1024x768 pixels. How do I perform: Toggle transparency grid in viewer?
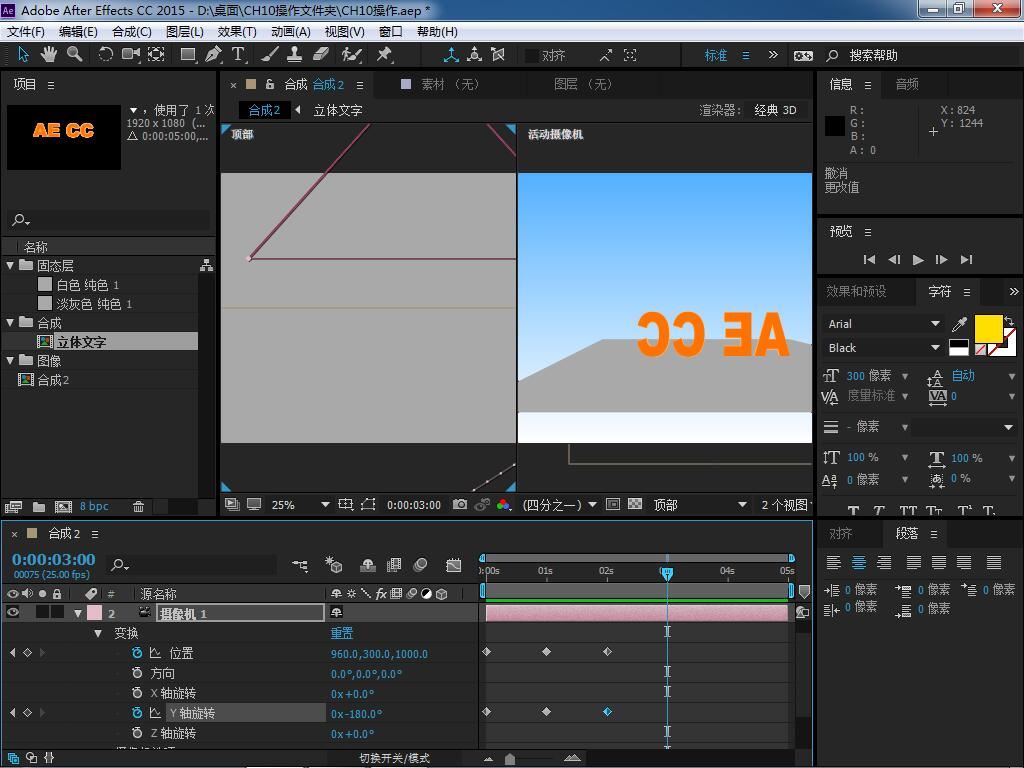click(x=635, y=504)
